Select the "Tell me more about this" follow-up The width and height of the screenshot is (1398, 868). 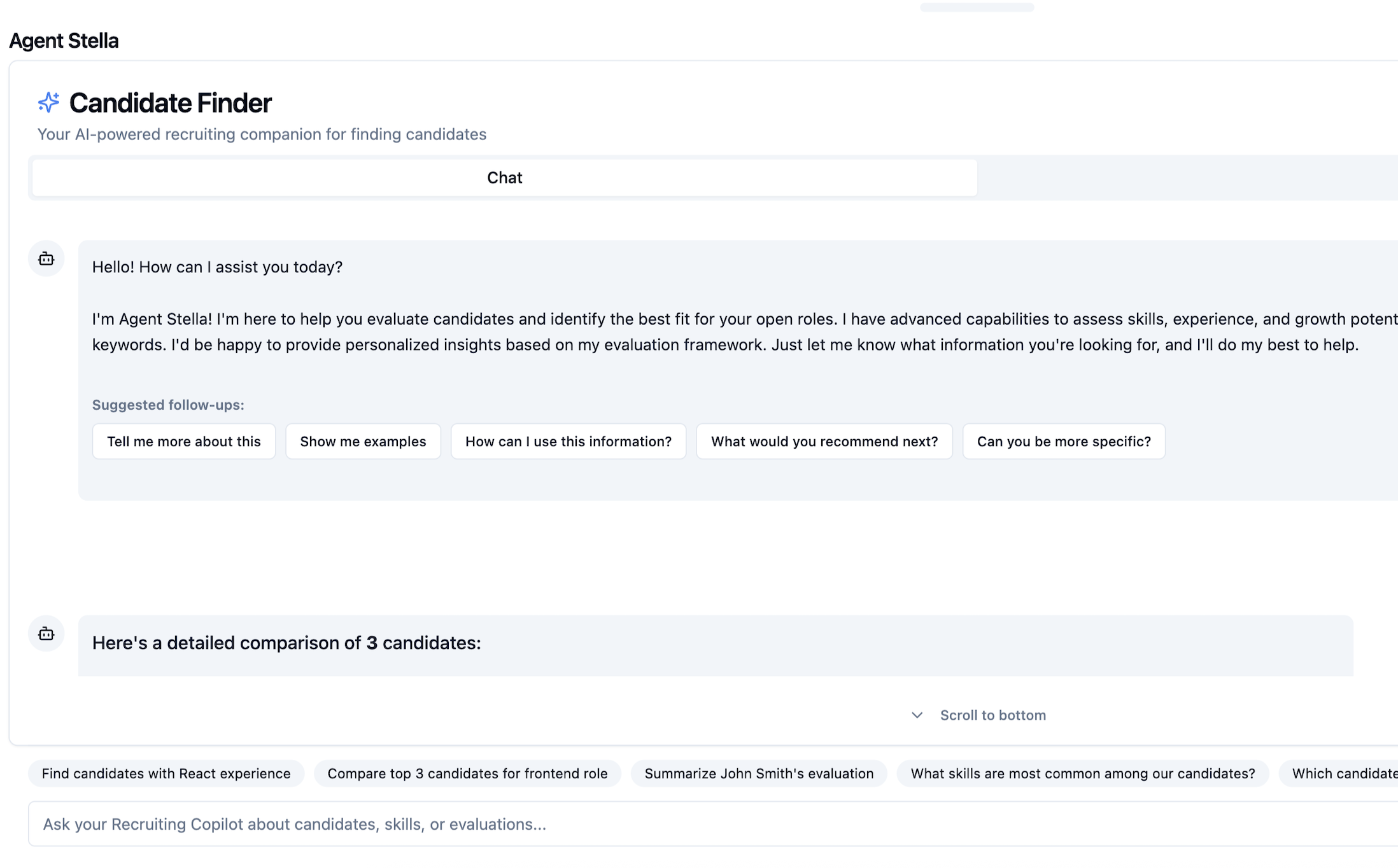click(x=184, y=441)
